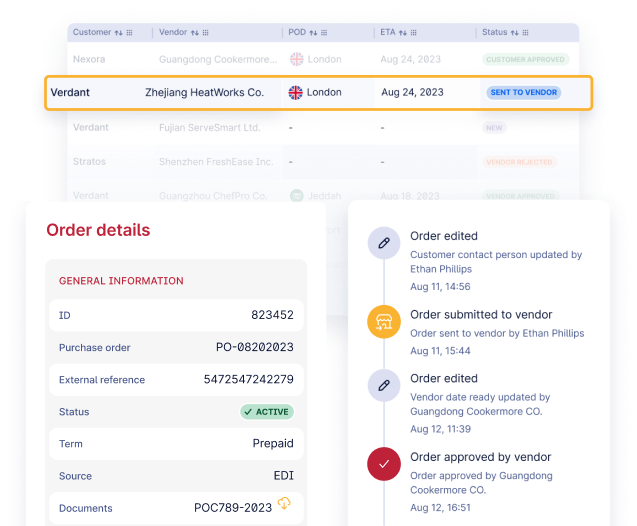Screen dimensions: 637x526
Task: Sort table by ETA column arrows
Action: [x=403, y=33]
